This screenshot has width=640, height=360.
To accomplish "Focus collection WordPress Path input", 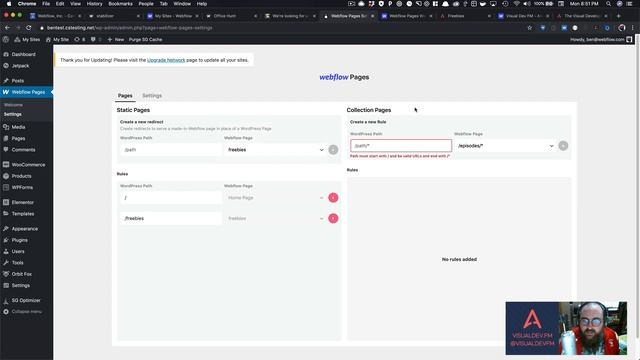I will pyautogui.click(x=401, y=146).
